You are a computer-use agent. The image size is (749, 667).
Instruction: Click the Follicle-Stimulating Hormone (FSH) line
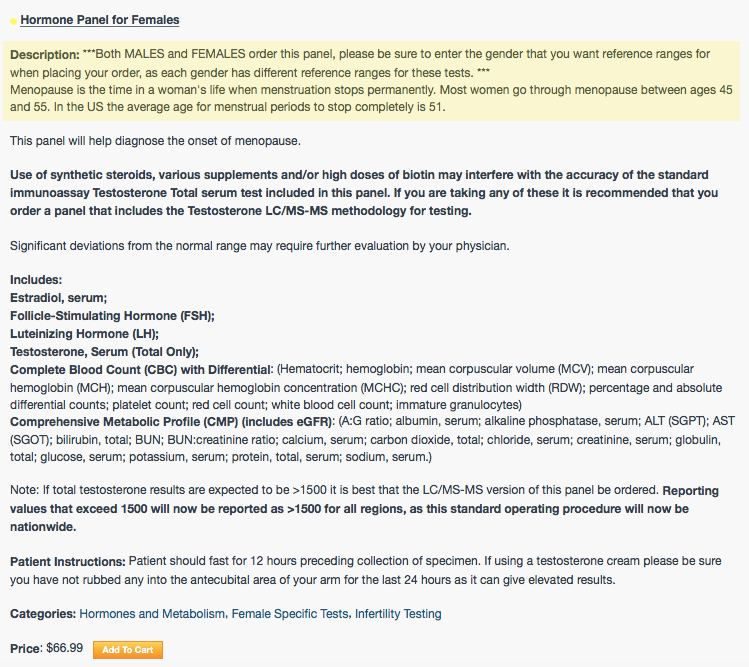click(112, 316)
